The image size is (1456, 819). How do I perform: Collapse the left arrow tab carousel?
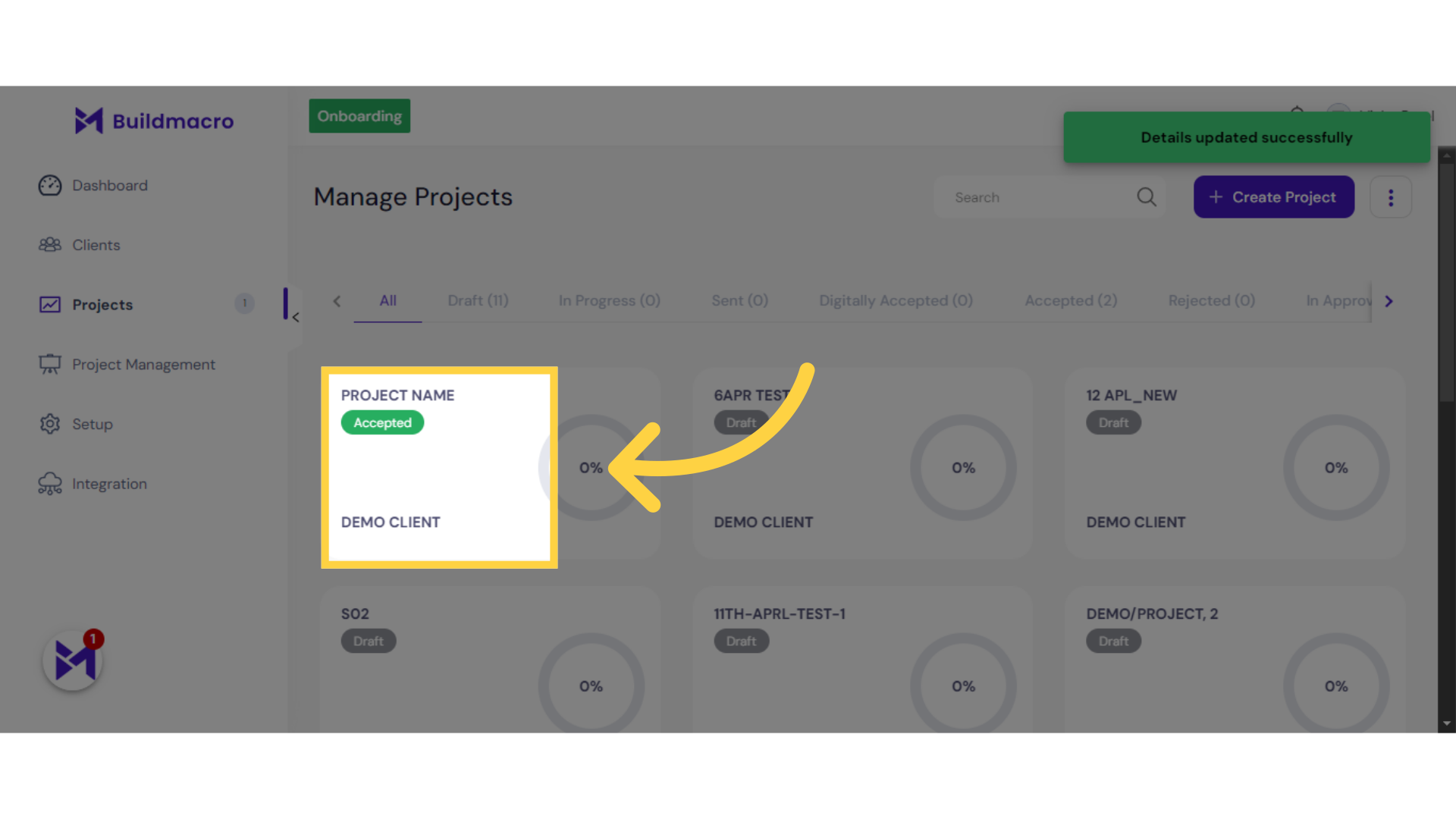point(337,300)
